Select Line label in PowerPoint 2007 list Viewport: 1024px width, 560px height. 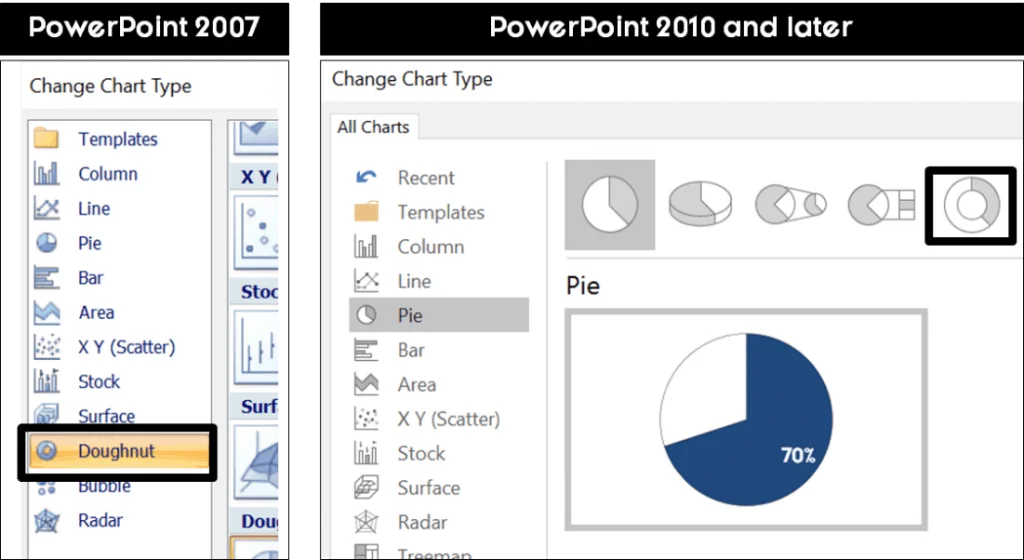click(94, 208)
